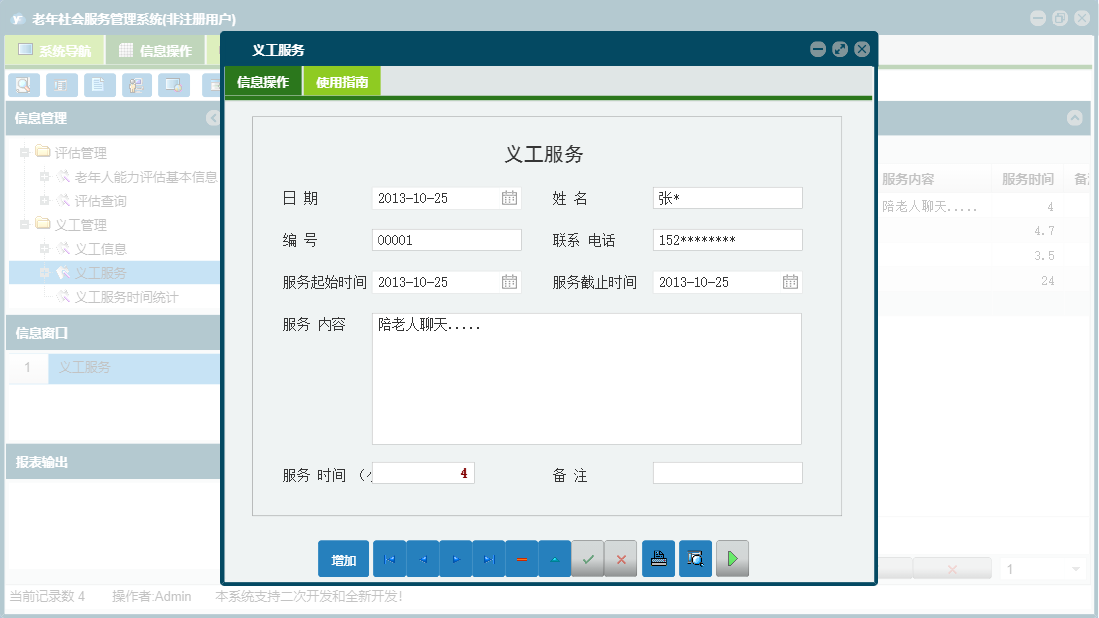
Task: Click the green run arrow icon
Action: point(732,558)
